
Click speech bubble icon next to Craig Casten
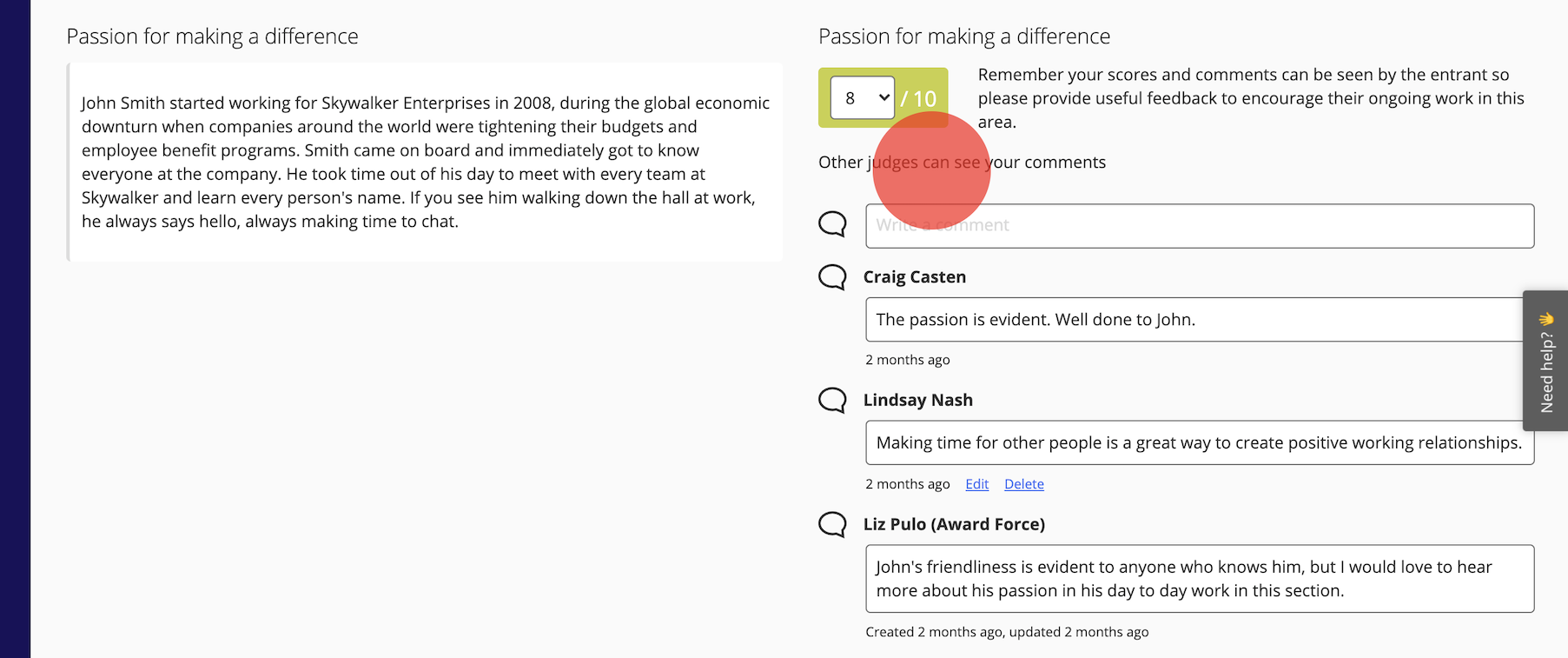tap(832, 277)
